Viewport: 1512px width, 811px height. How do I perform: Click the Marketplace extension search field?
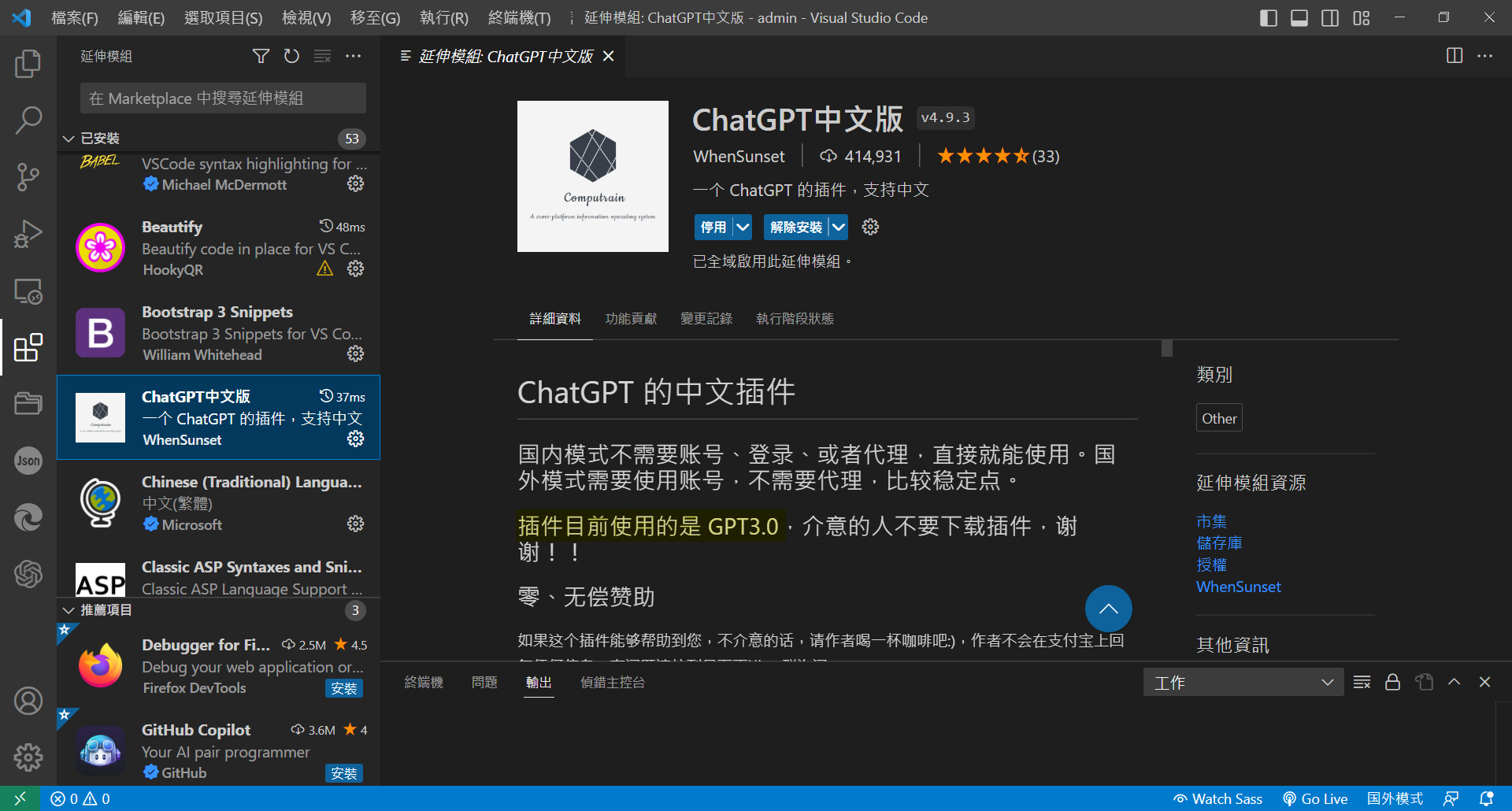tap(223, 98)
